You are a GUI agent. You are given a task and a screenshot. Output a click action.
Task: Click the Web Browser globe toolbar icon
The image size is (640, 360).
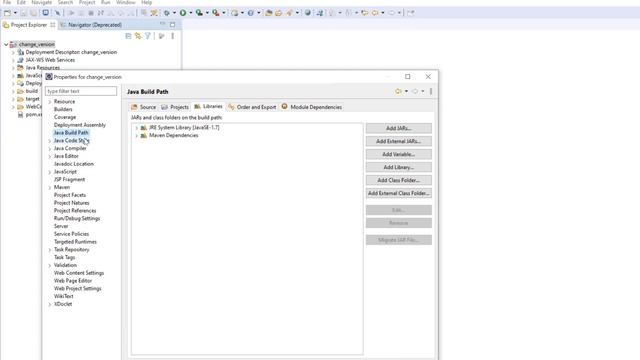[x=308, y=13]
